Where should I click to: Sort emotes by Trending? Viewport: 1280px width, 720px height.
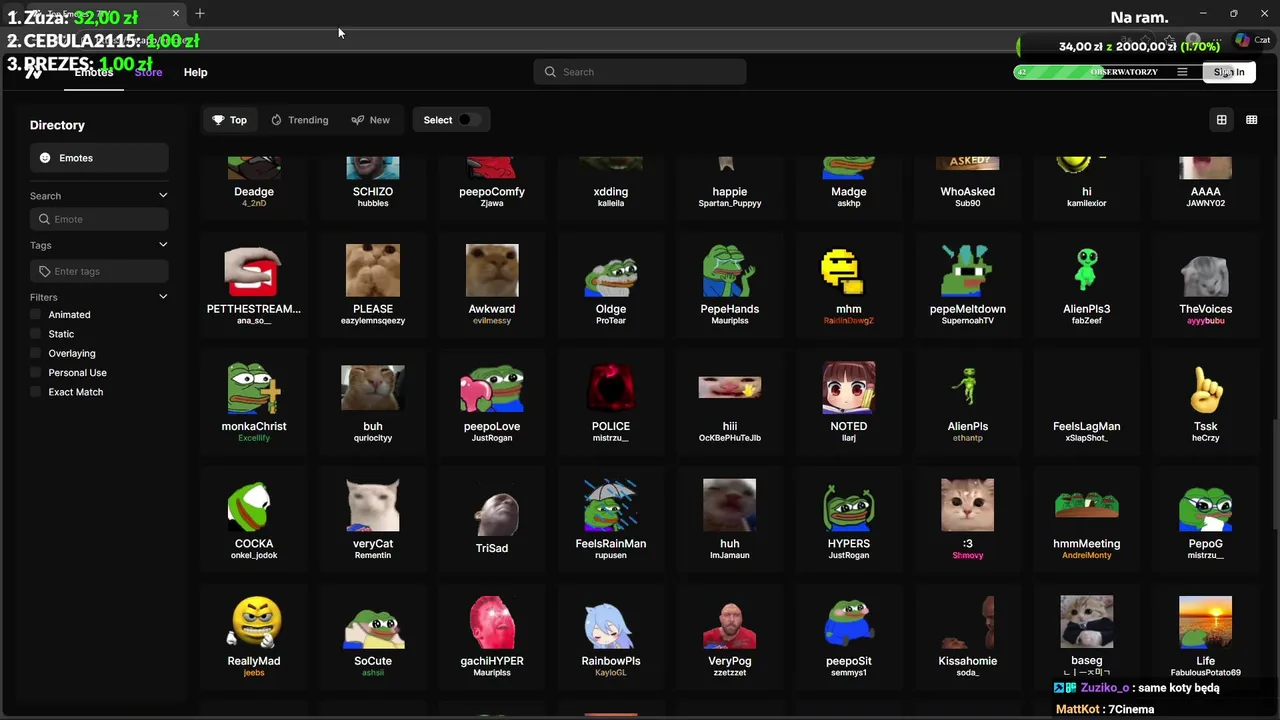pos(299,120)
